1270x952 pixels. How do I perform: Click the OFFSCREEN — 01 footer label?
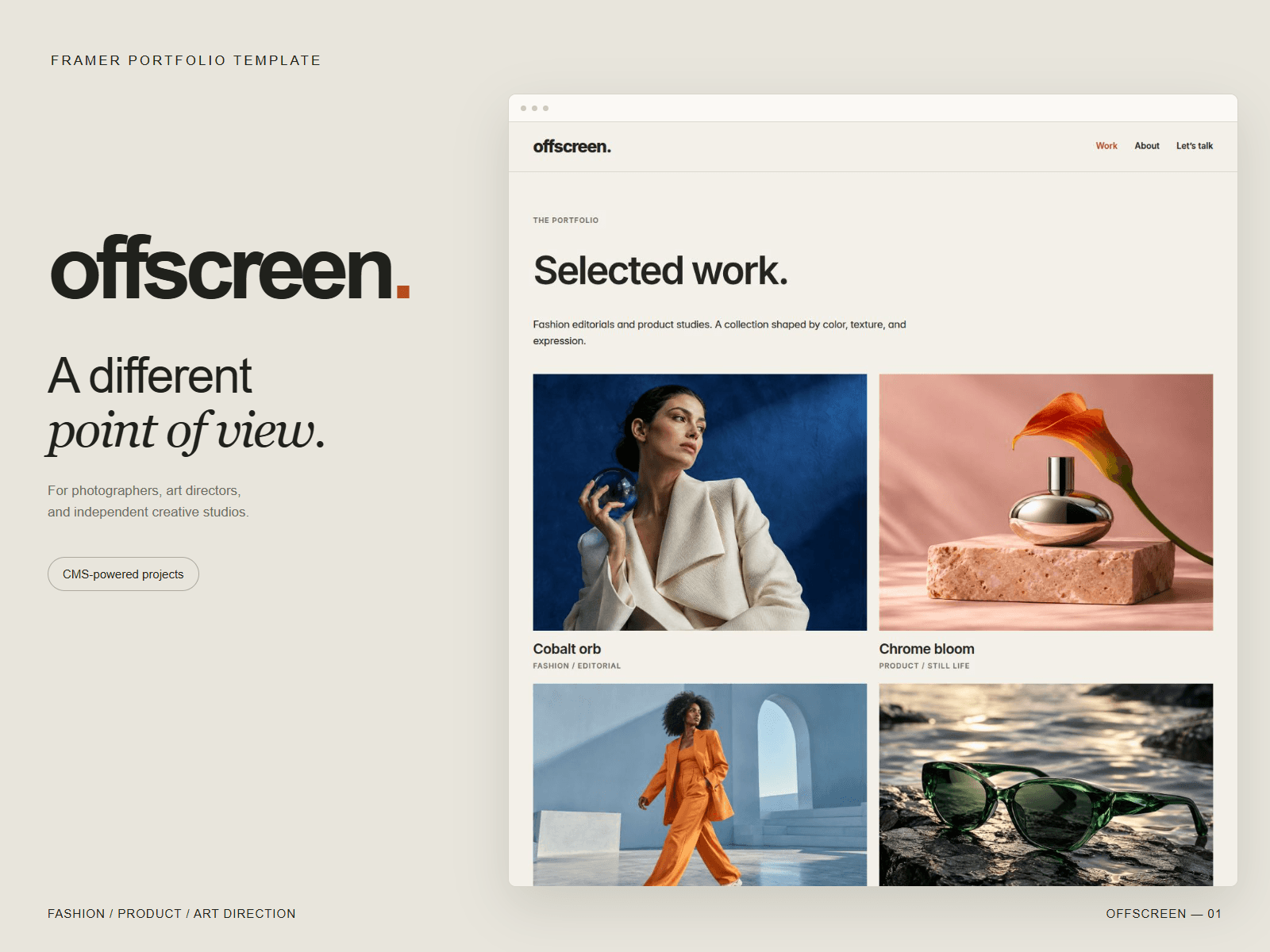(x=1164, y=914)
